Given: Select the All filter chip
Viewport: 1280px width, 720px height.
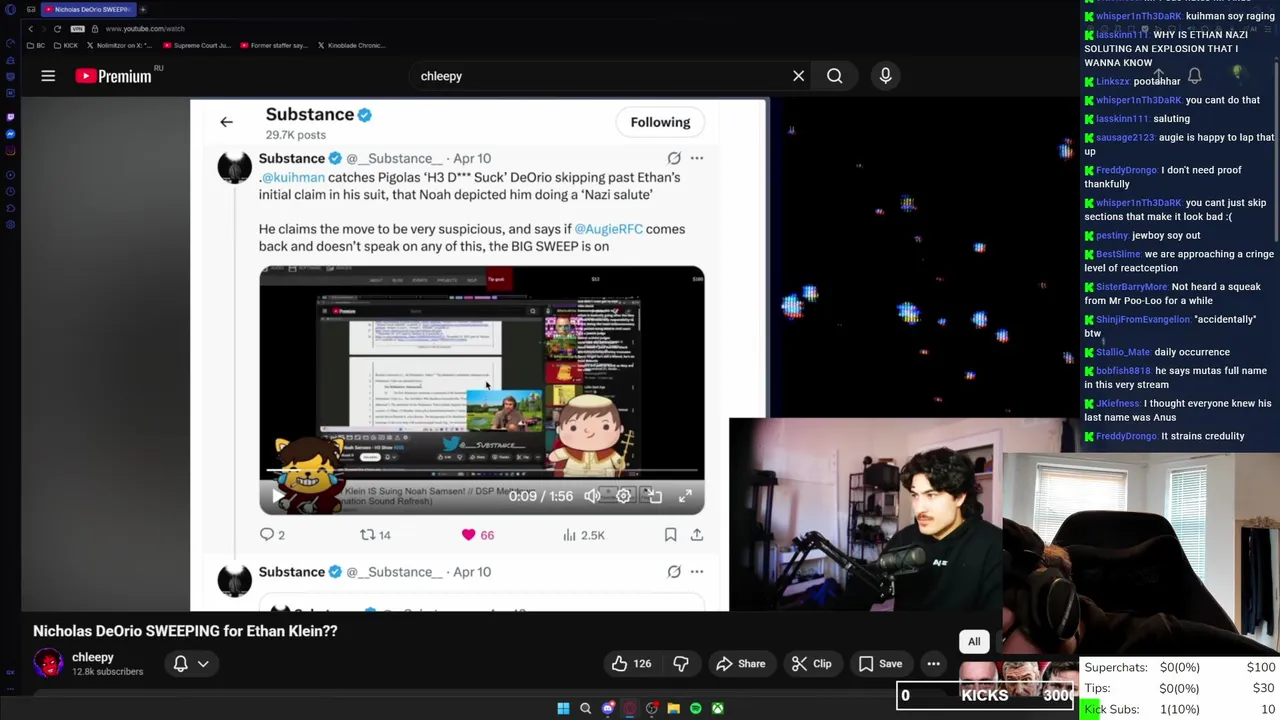Looking at the screenshot, I should point(974,642).
